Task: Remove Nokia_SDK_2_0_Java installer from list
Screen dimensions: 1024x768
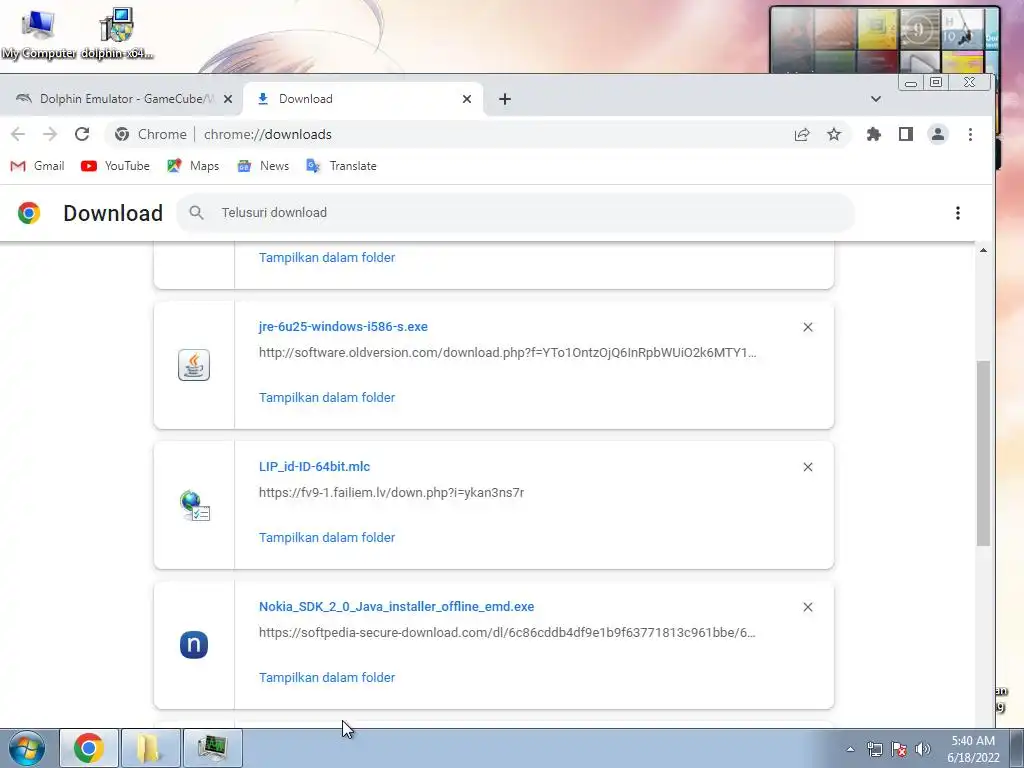Action: pos(808,607)
